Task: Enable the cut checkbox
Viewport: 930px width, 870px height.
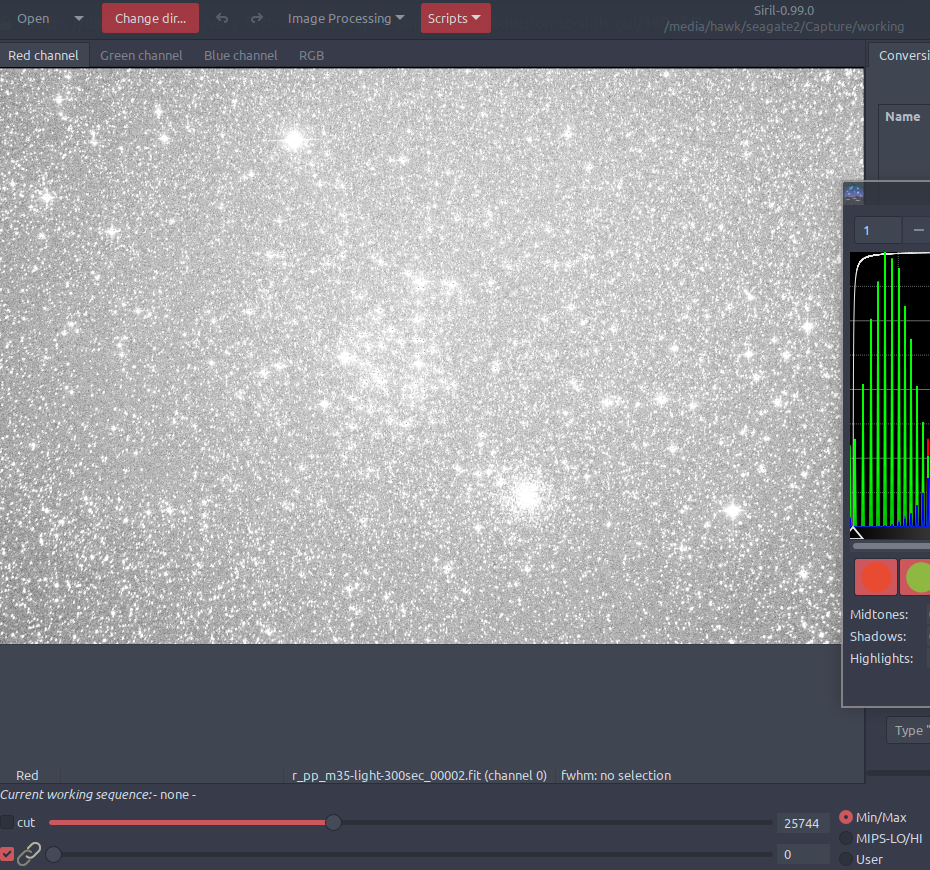Action: tap(8, 822)
